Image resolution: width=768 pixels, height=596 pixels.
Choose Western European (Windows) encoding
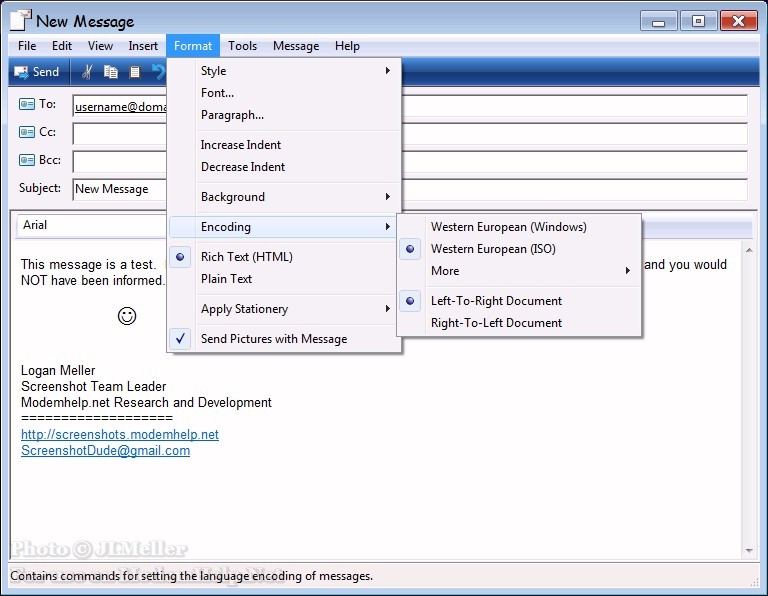[x=508, y=227]
